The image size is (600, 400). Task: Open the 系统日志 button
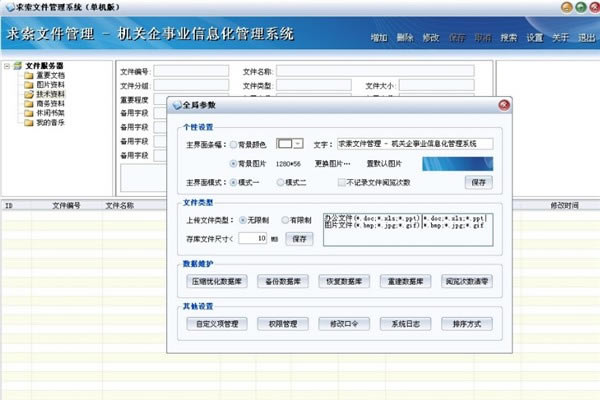coord(405,324)
